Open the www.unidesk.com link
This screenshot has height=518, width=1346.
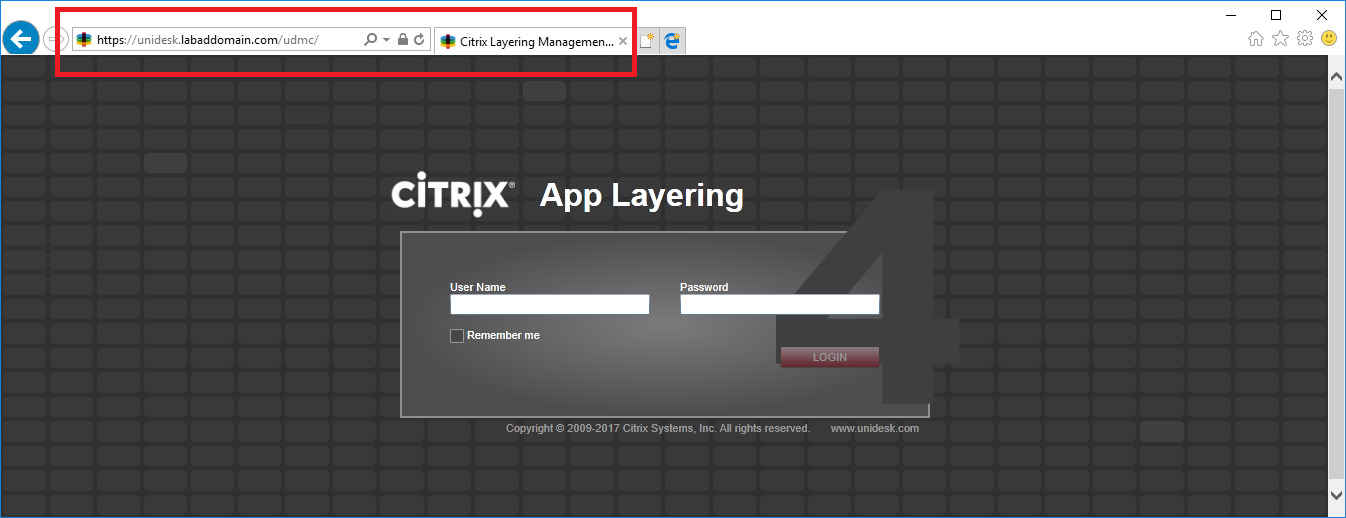point(874,428)
